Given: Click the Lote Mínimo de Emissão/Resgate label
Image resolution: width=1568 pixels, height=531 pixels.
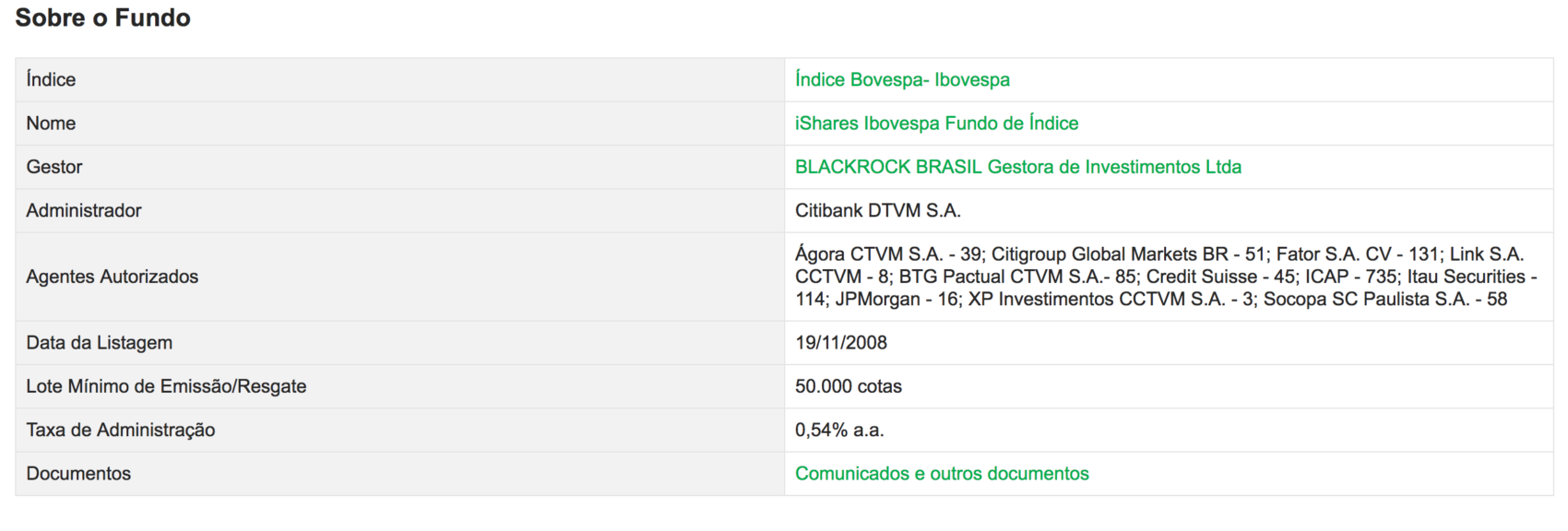Looking at the screenshot, I should coord(166,386).
